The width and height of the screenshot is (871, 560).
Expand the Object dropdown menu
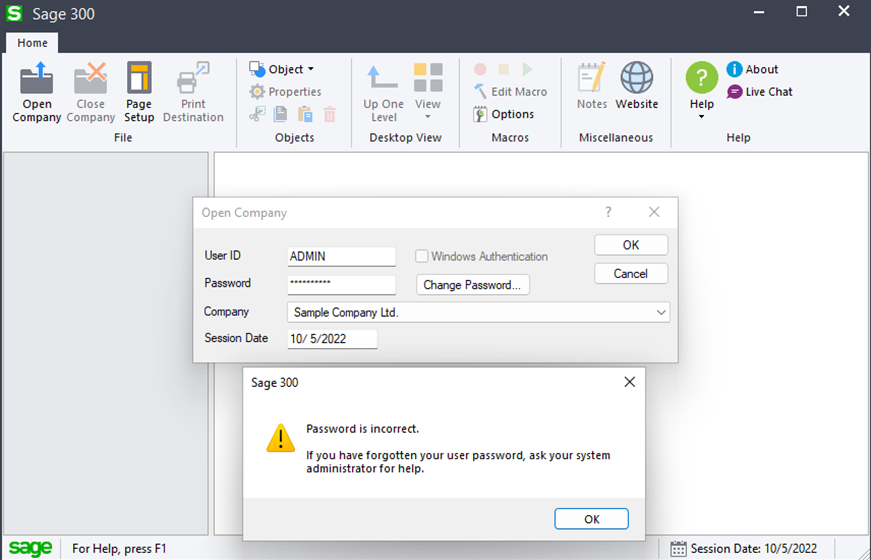click(x=310, y=69)
